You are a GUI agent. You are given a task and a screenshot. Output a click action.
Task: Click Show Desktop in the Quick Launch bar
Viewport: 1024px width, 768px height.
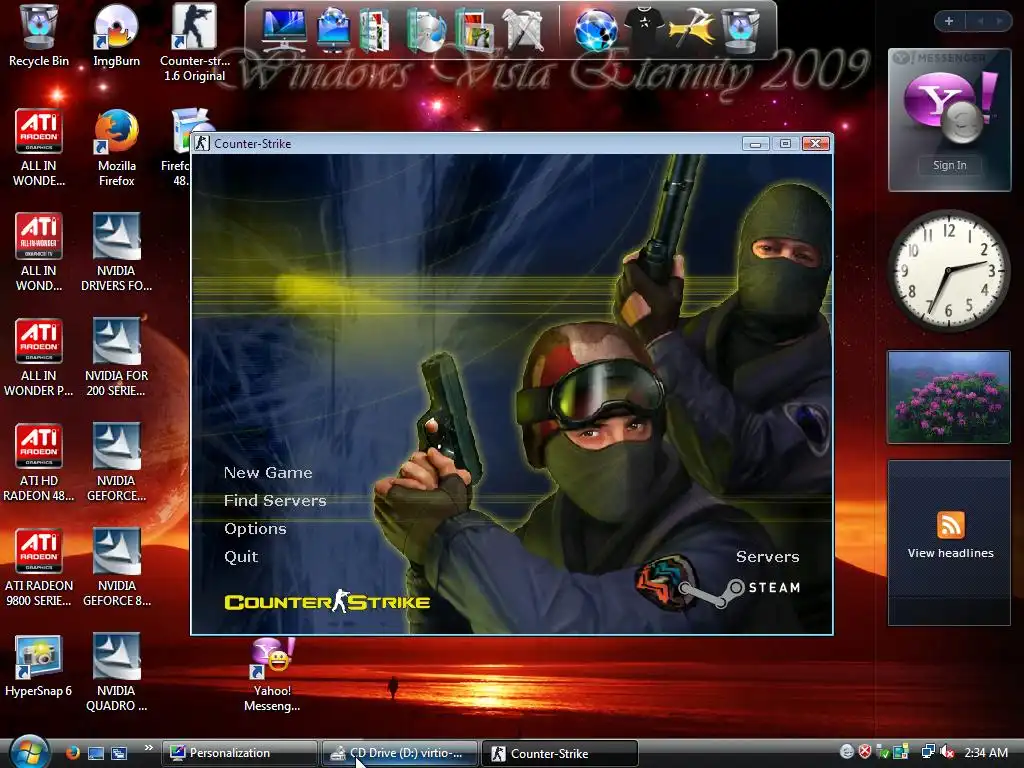(x=96, y=753)
